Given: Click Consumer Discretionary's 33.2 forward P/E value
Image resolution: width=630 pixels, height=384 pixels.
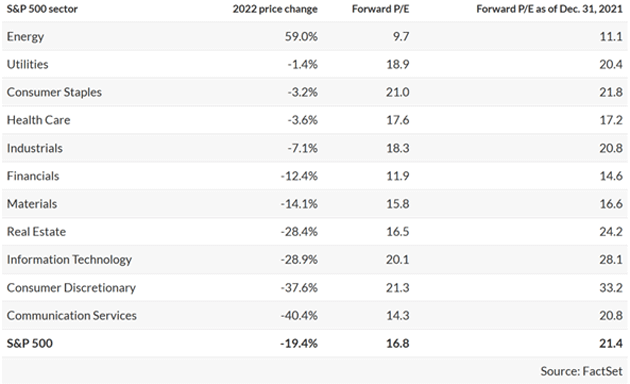Looking at the screenshot, I should click(x=611, y=288).
